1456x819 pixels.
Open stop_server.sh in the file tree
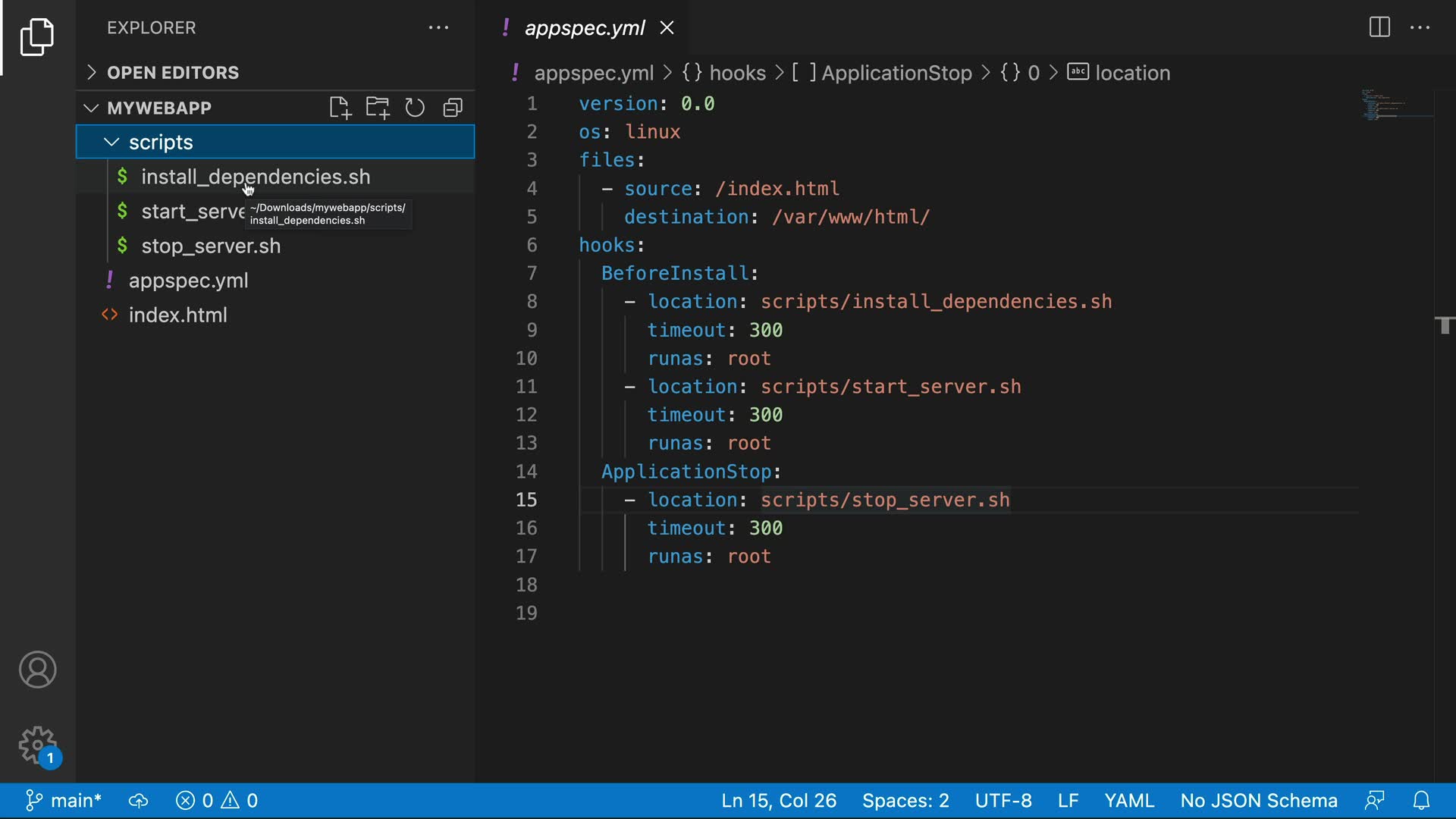coord(211,246)
